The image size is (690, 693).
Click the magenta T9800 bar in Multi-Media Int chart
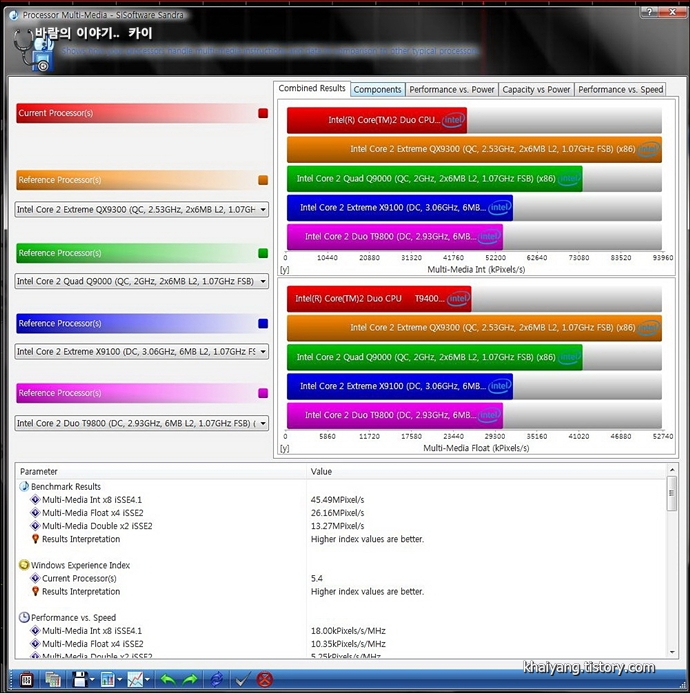[x=395, y=237]
